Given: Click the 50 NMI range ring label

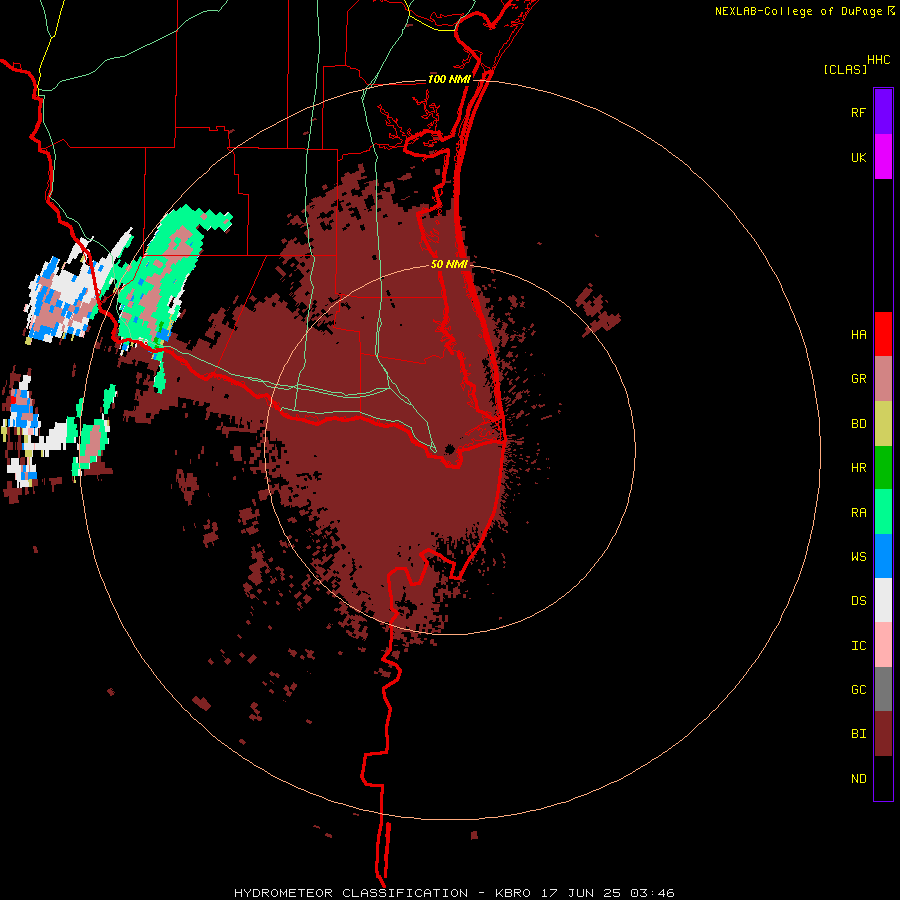Looking at the screenshot, I should [449, 264].
